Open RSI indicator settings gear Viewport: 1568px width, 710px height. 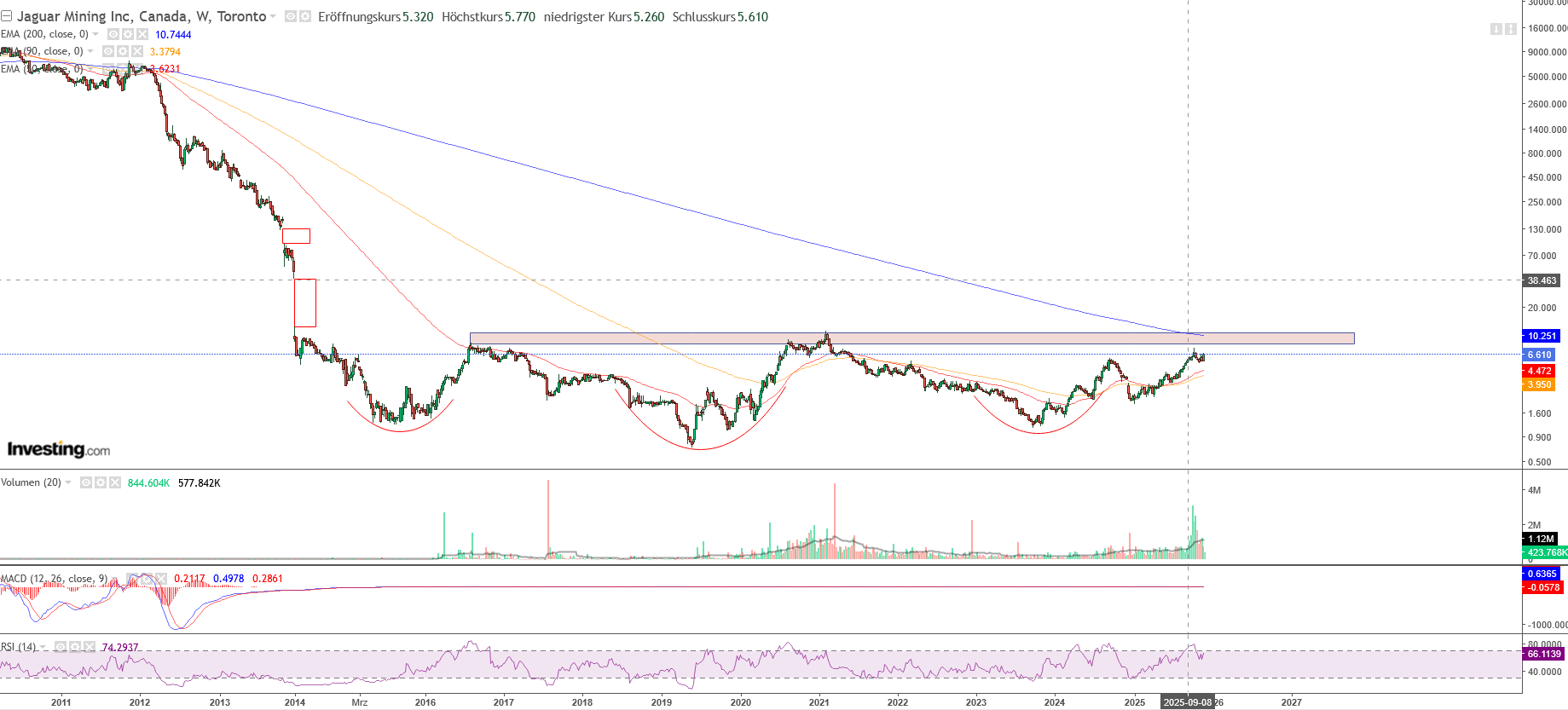click(x=75, y=647)
